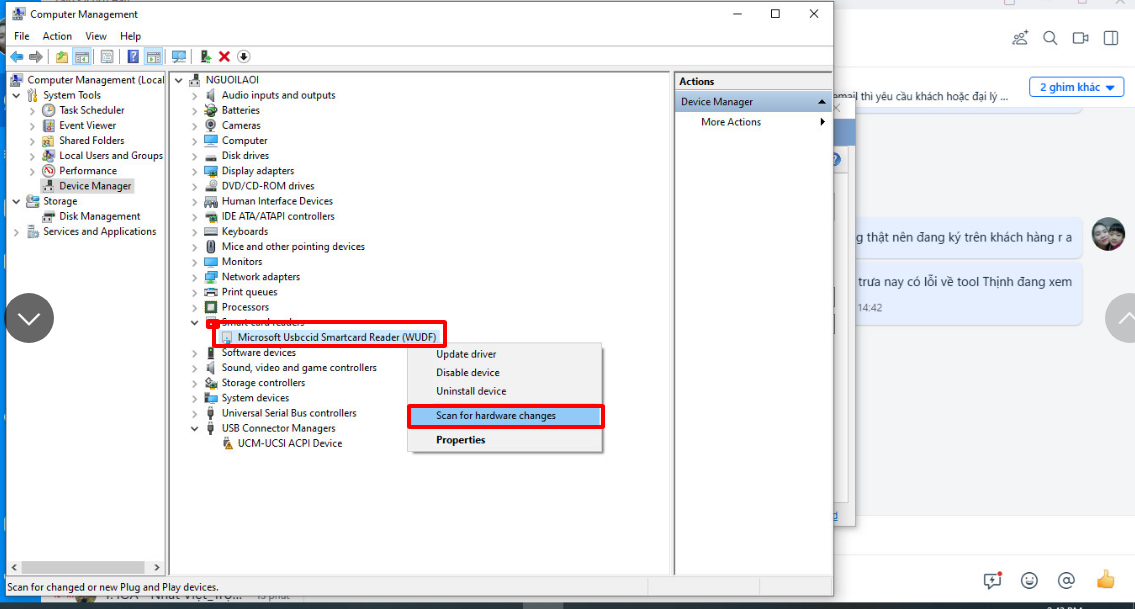The width and height of the screenshot is (1135, 609).
Task: Click sidebar panel icon in chat window
Action: click(x=1110, y=38)
